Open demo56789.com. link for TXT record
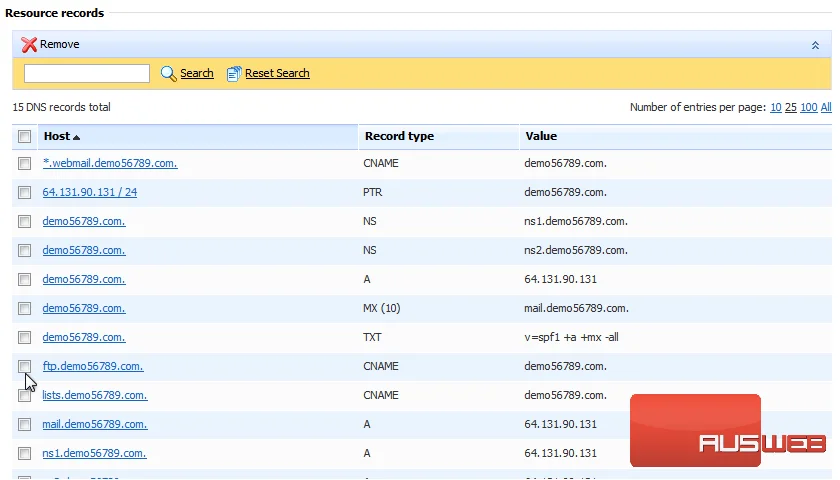 (x=84, y=336)
